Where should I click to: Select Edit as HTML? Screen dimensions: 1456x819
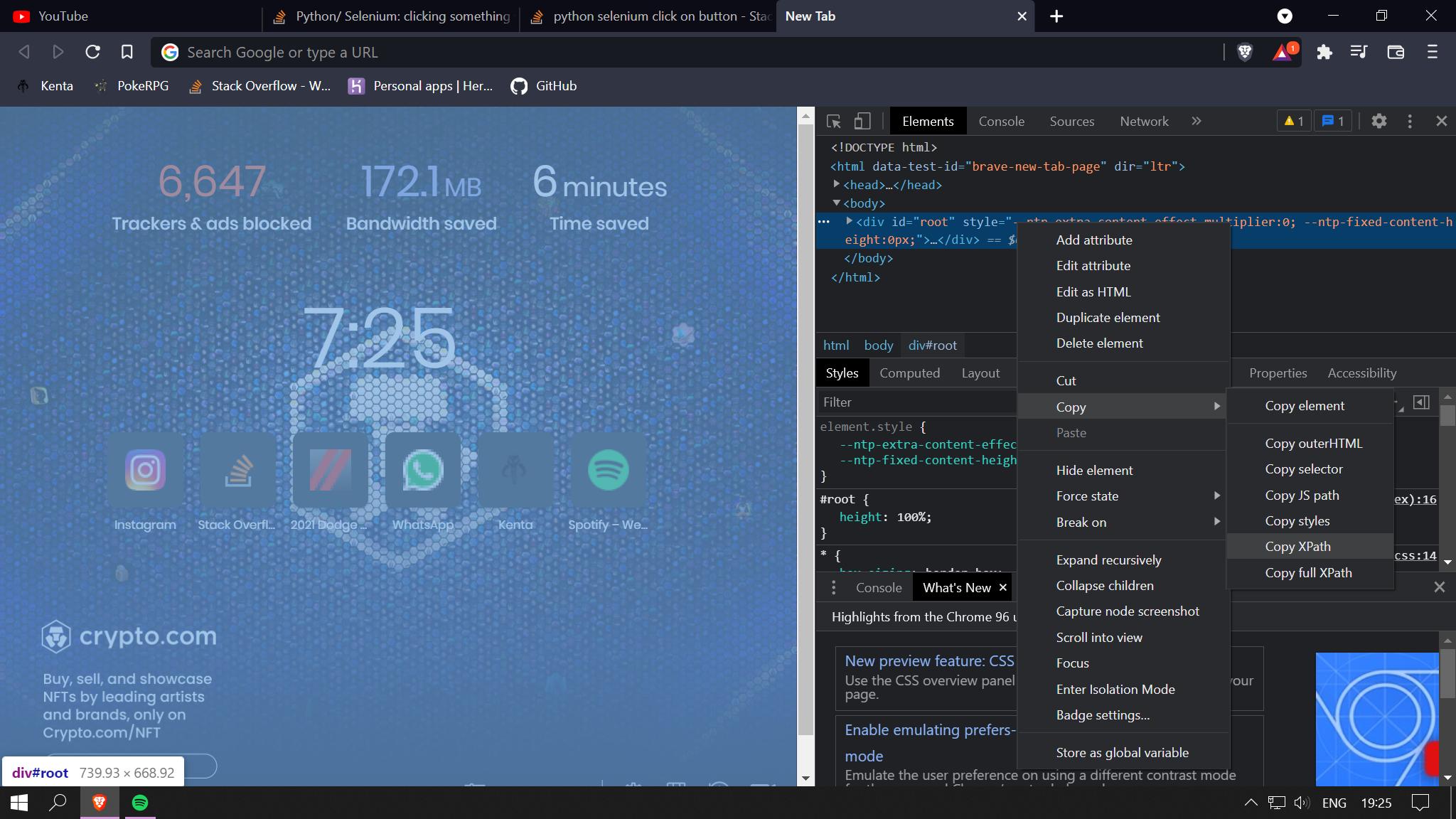1123,292
